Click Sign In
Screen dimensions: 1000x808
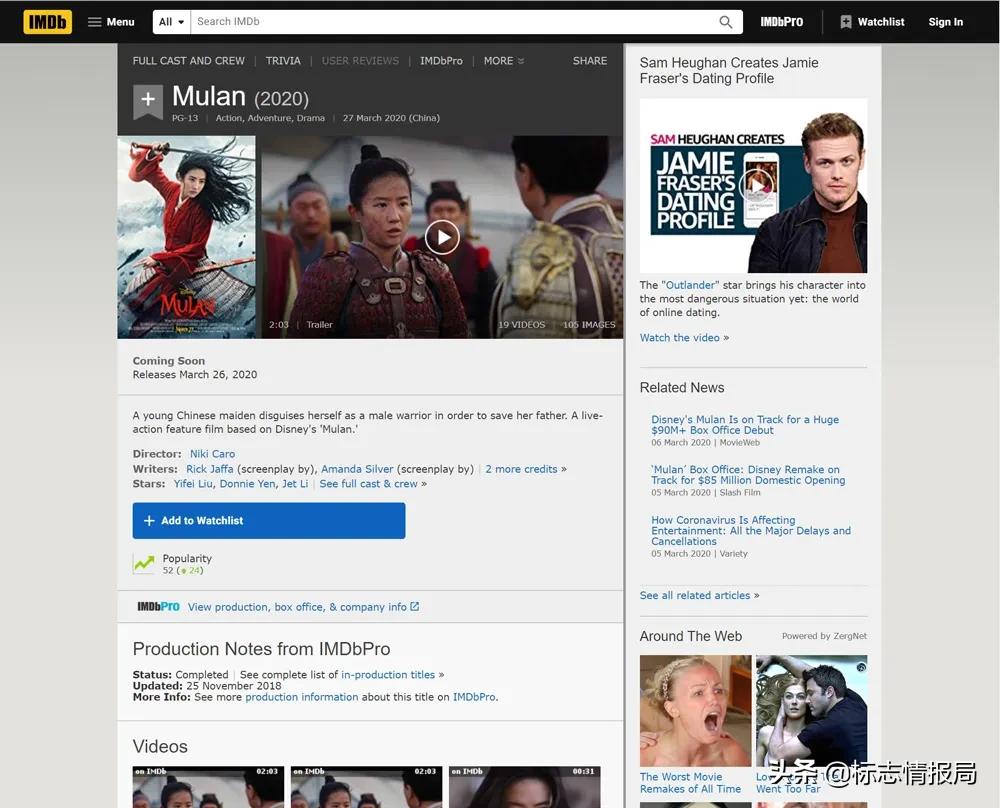click(x=945, y=22)
